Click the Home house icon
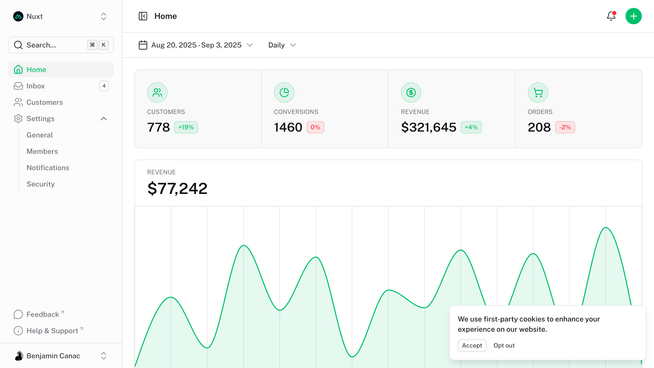The image size is (654, 368). click(x=18, y=70)
